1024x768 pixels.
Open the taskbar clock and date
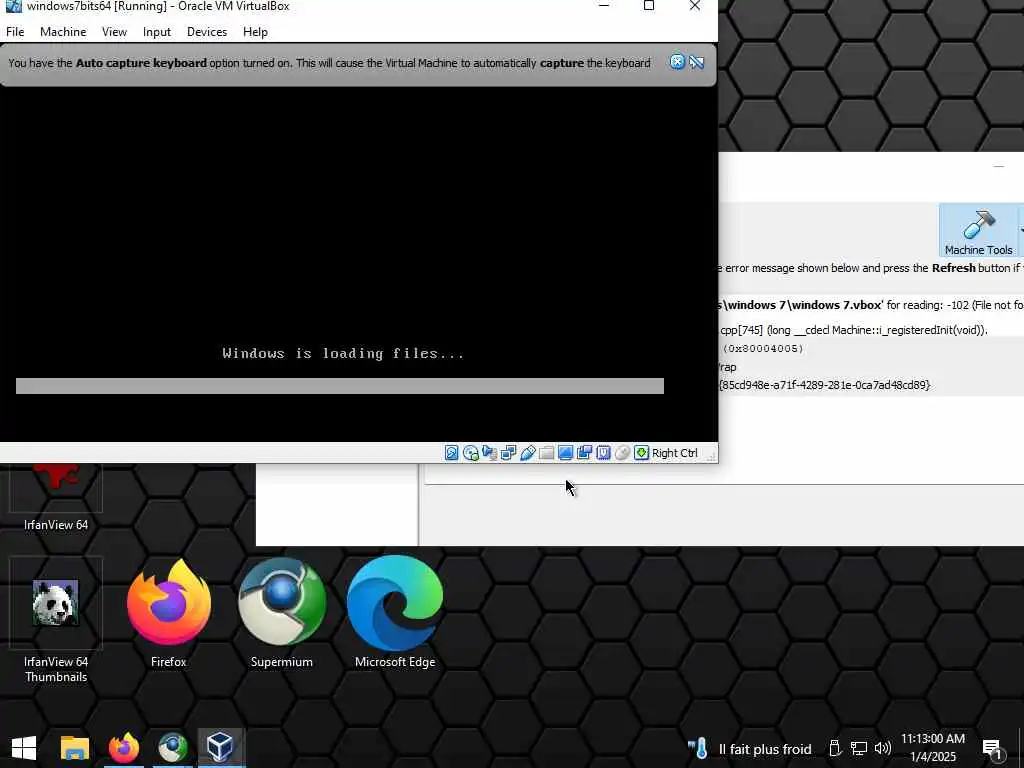933,748
